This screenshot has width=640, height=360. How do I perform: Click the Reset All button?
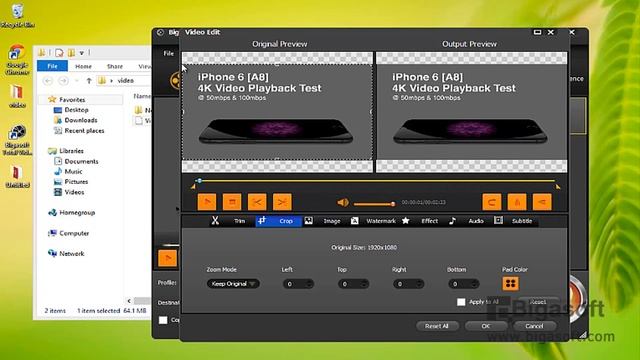tap(437, 326)
